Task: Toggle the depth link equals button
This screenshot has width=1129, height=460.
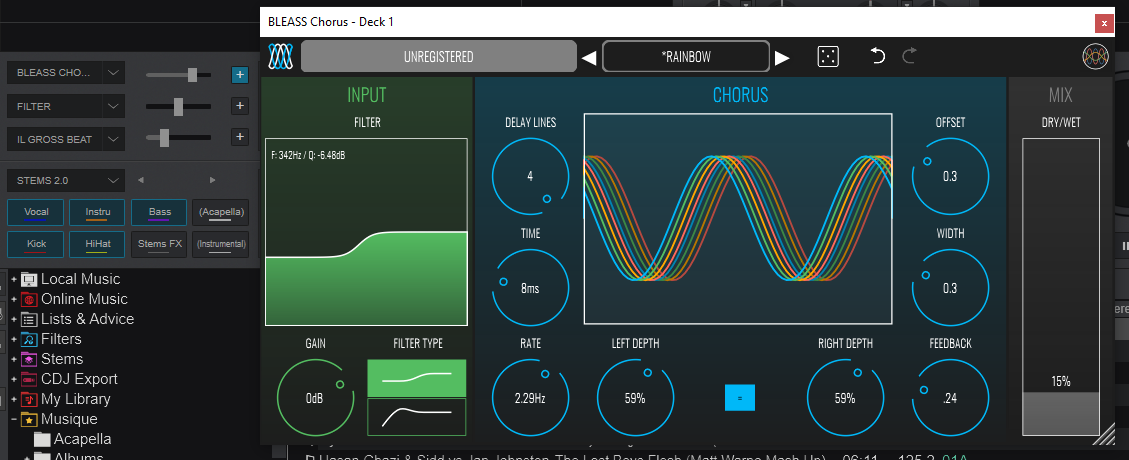Action: coord(739,397)
